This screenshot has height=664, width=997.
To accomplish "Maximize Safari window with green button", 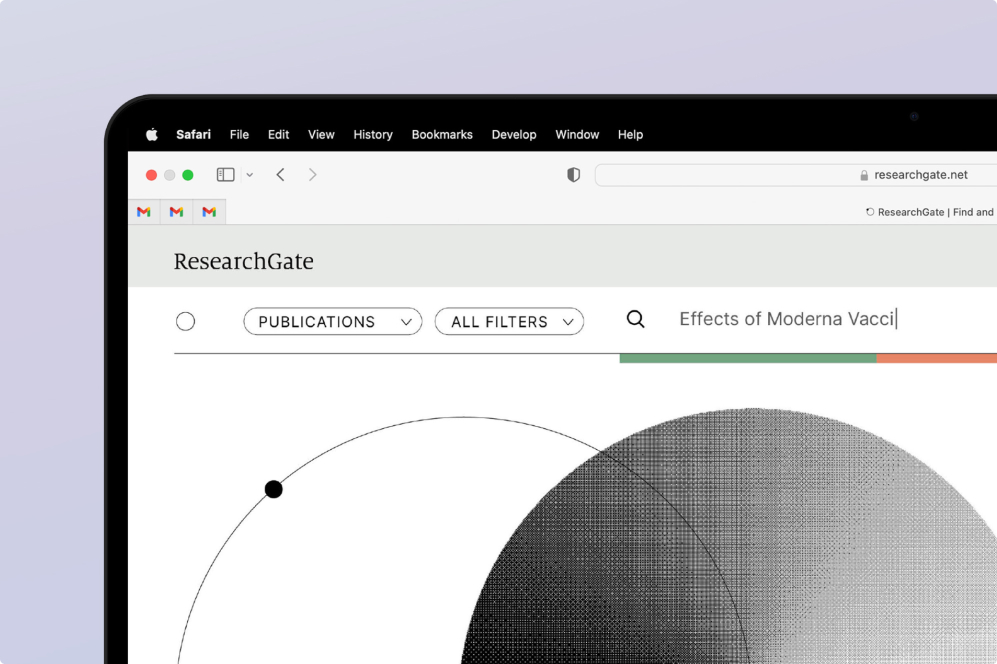I will coord(188,175).
